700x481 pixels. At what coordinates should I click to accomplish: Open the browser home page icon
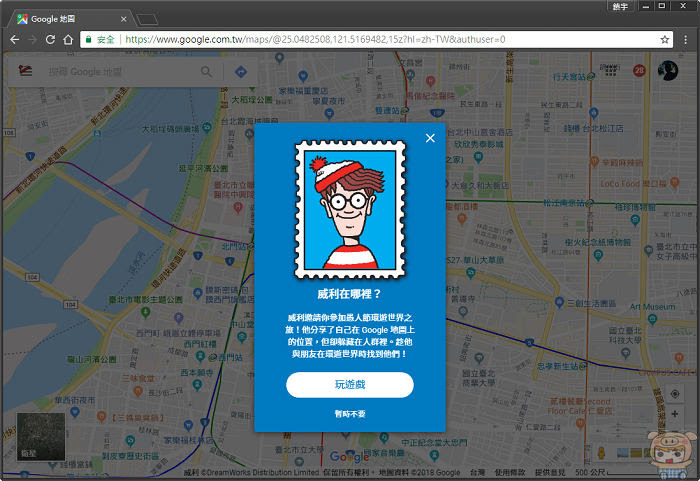coord(68,39)
